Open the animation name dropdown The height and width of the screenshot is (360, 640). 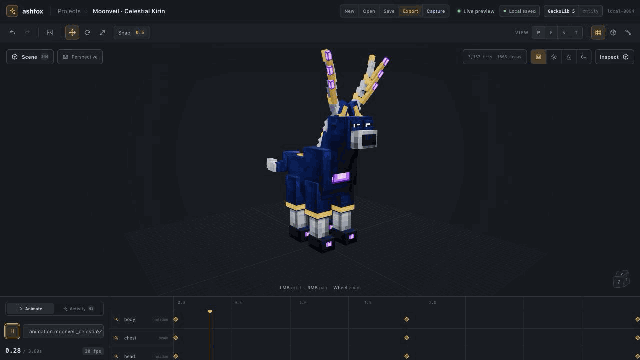64,331
